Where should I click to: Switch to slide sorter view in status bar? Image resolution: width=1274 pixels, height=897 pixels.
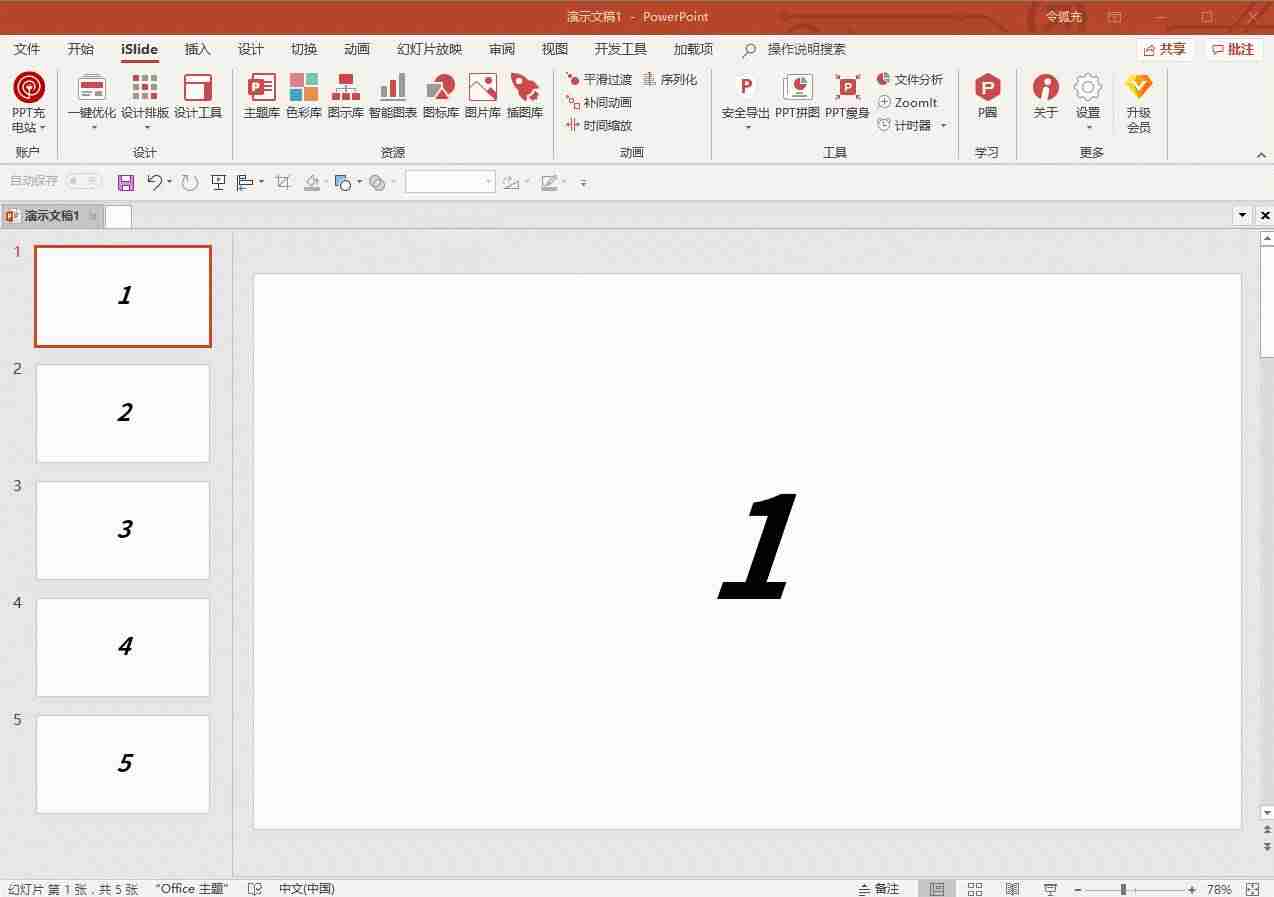(975, 889)
